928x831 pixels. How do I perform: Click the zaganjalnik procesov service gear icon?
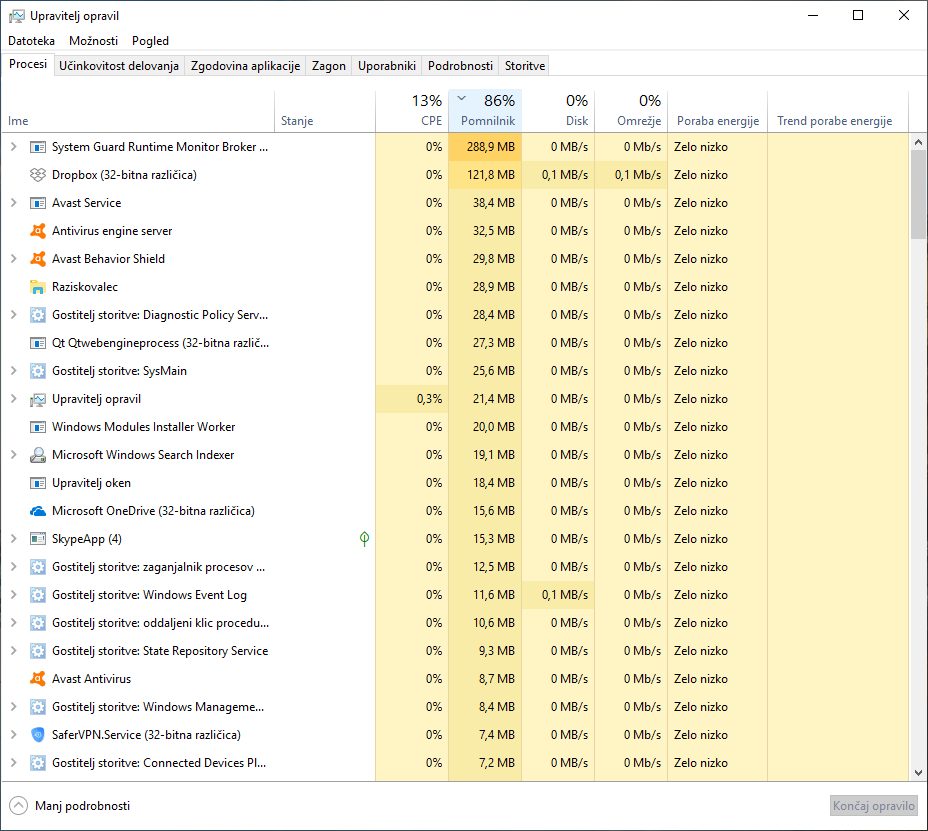pyautogui.click(x=38, y=567)
